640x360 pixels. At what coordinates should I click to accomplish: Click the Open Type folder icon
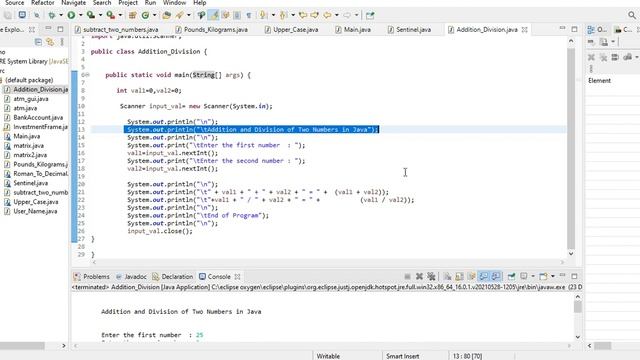tap(167, 16)
